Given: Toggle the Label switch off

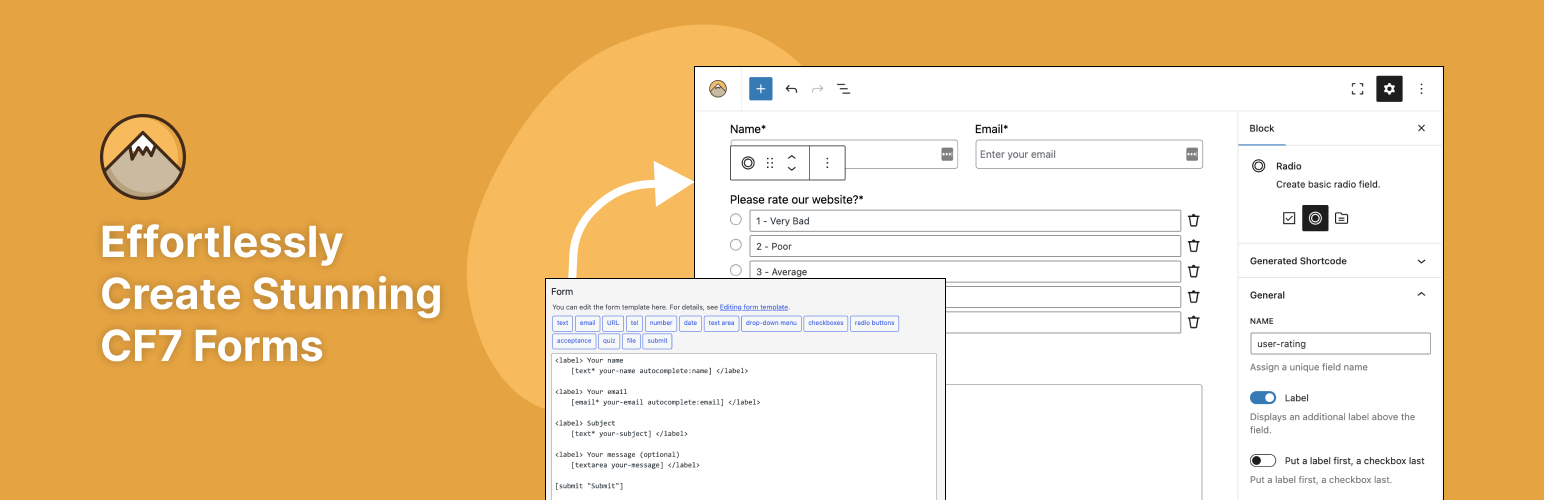Looking at the screenshot, I should tap(1263, 398).
